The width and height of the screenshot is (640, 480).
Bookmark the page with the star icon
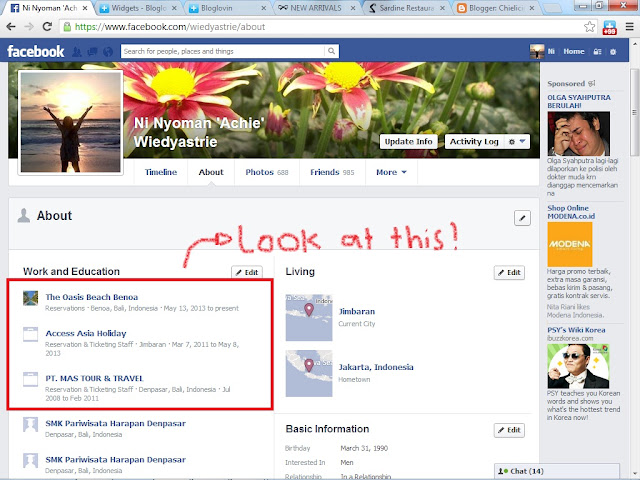click(x=589, y=27)
